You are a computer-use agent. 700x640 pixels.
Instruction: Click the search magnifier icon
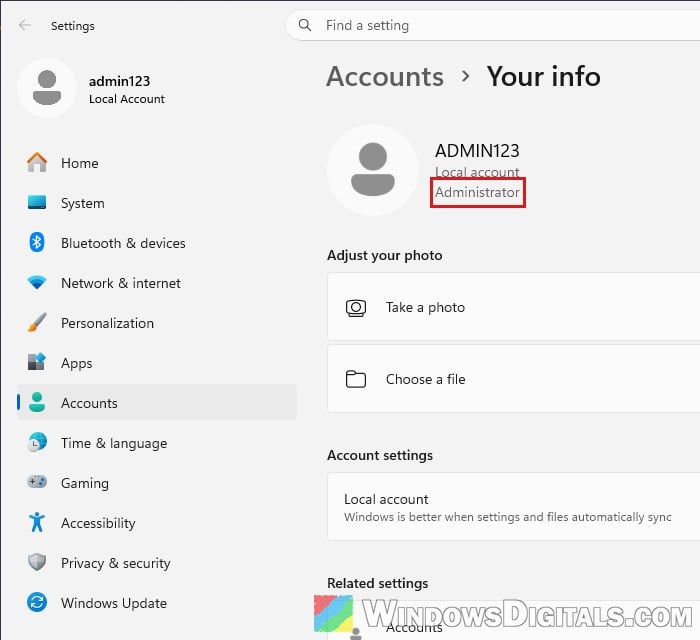pos(305,25)
